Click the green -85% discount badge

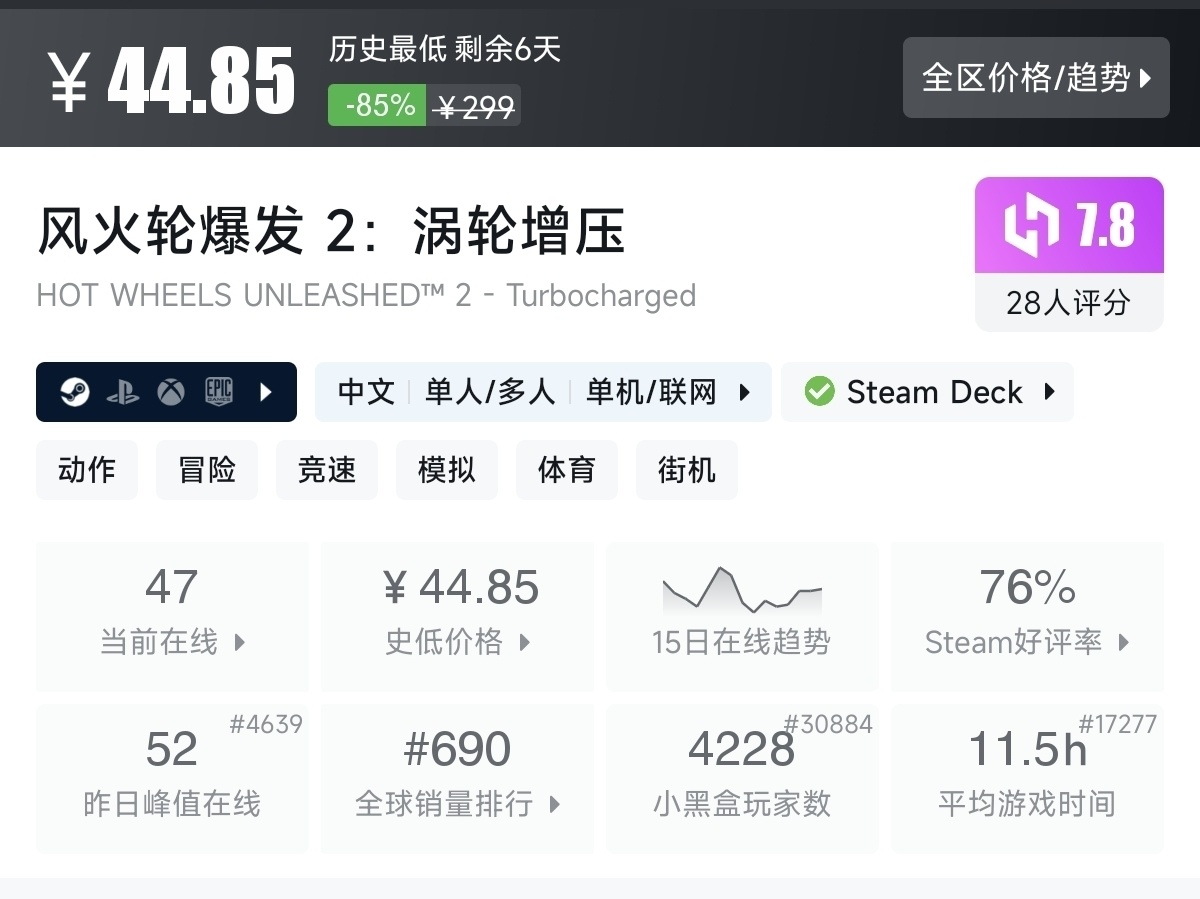[378, 105]
